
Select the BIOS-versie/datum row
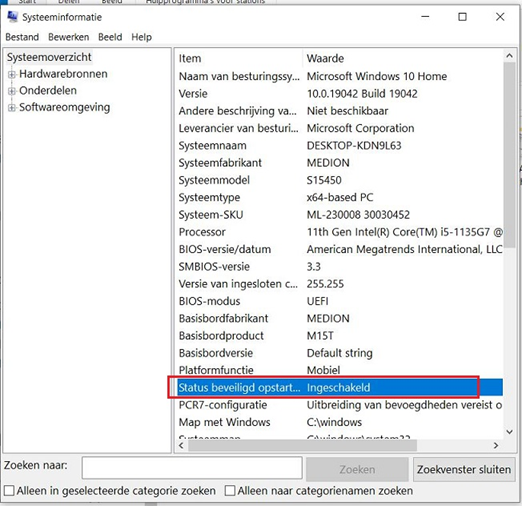click(x=339, y=250)
